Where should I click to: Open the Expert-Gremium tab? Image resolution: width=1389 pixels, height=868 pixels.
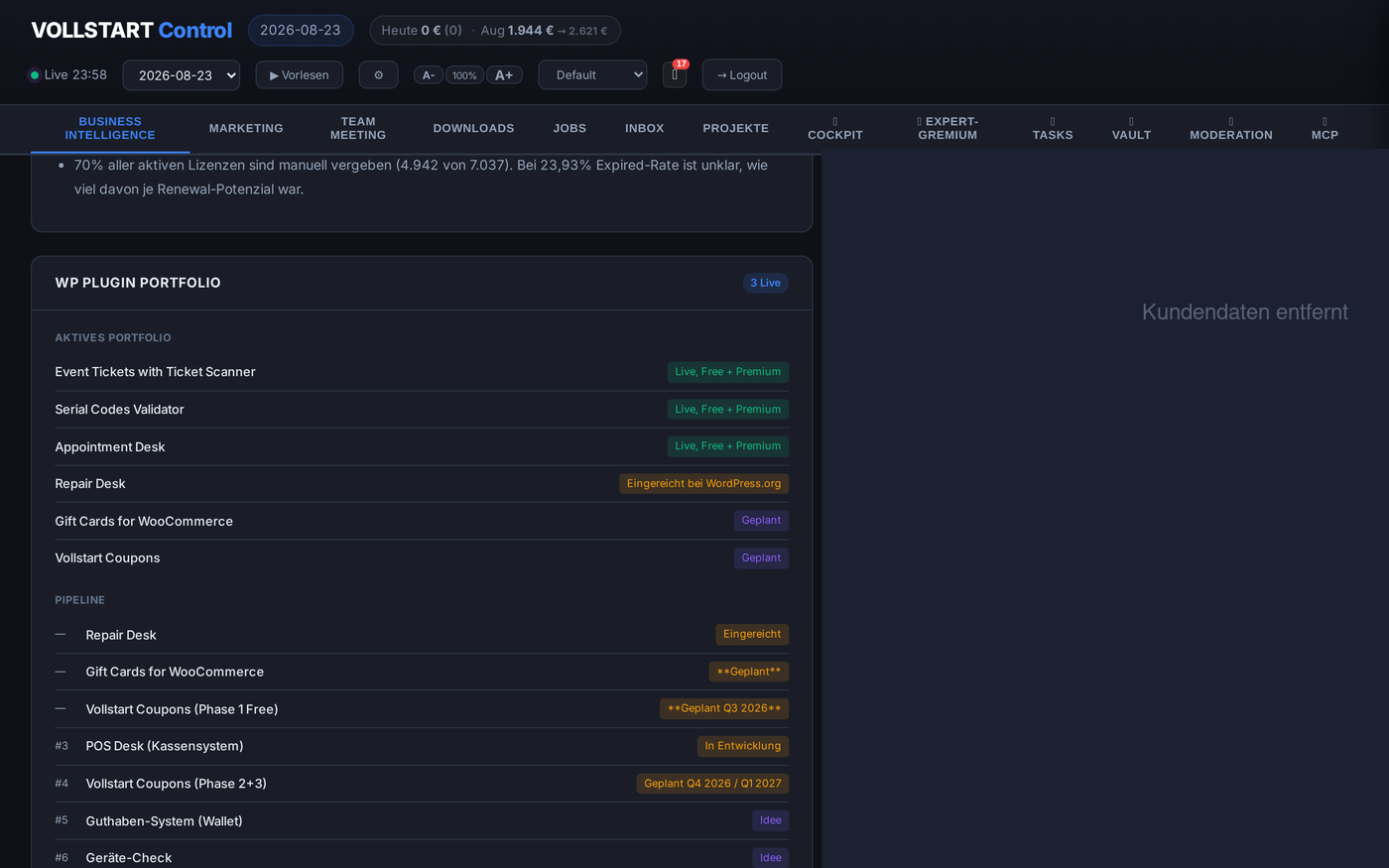click(x=947, y=128)
